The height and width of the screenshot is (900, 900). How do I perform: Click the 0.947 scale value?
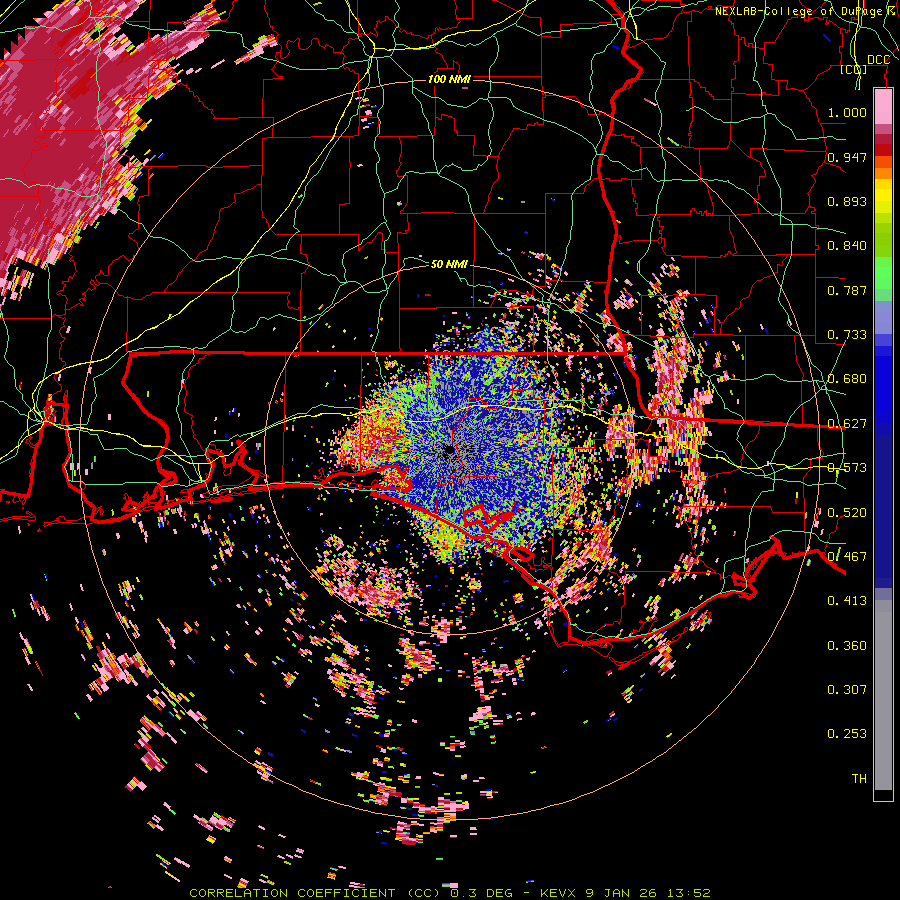[x=847, y=157]
